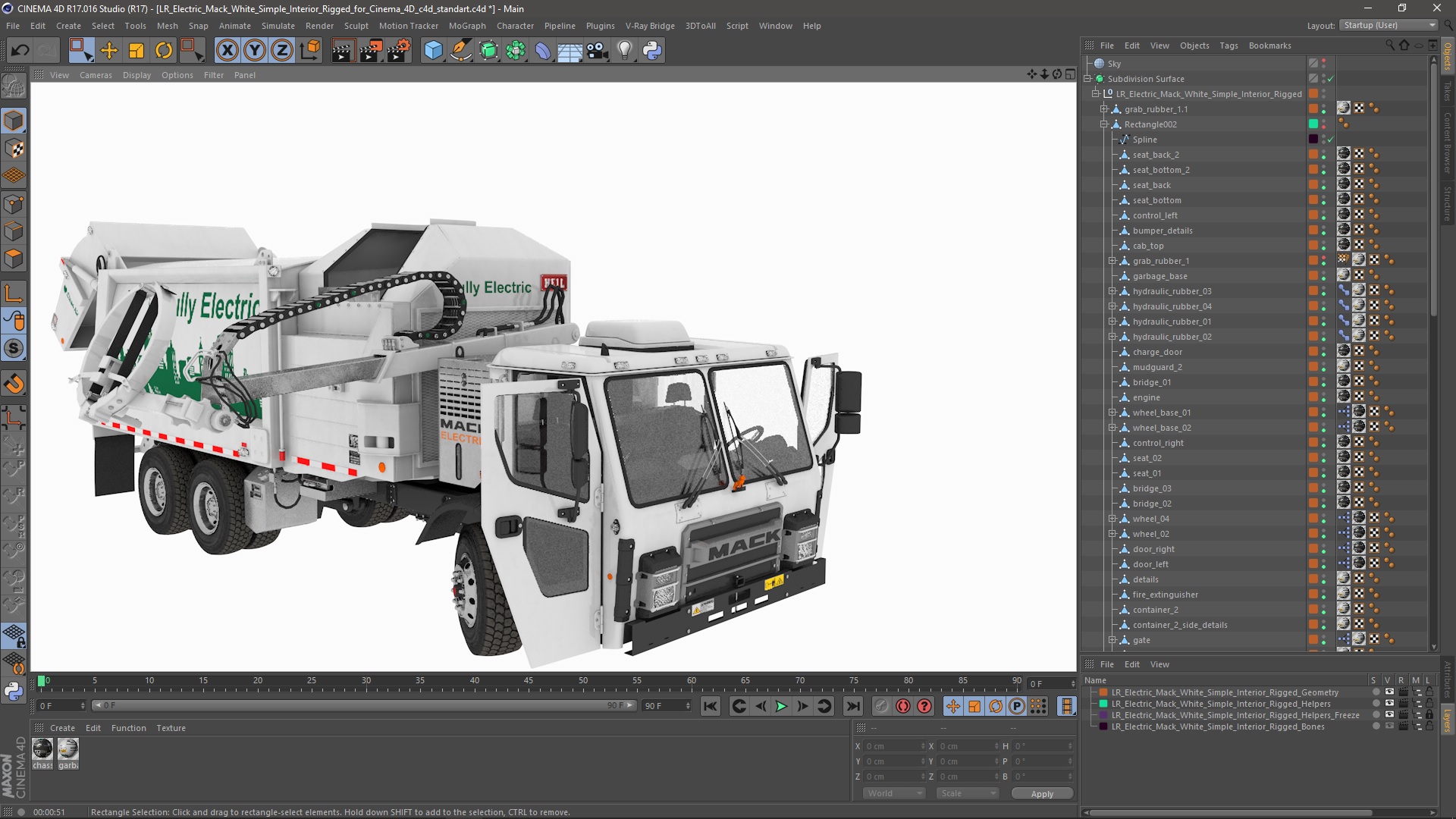Add a Cube primitive object
Viewport: 1456px width, 819px height.
[x=433, y=51]
